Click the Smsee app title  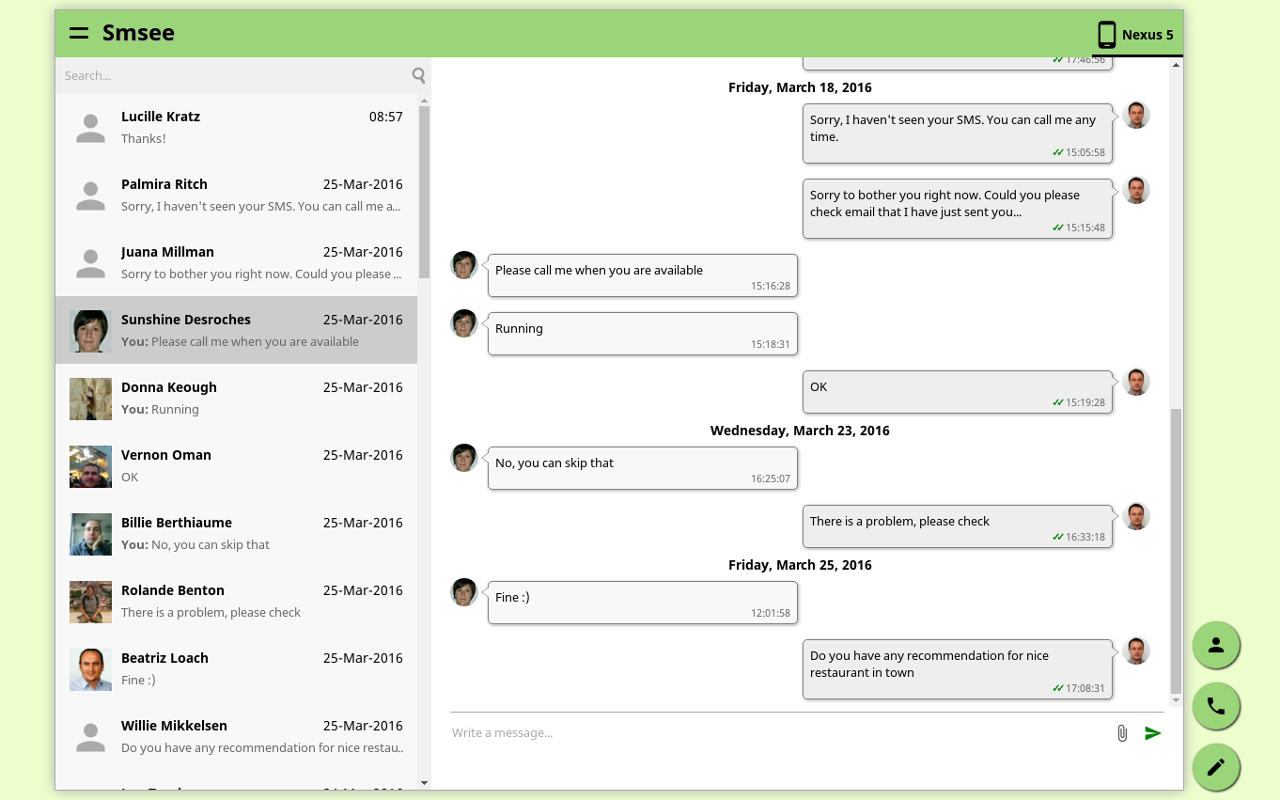pos(138,32)
